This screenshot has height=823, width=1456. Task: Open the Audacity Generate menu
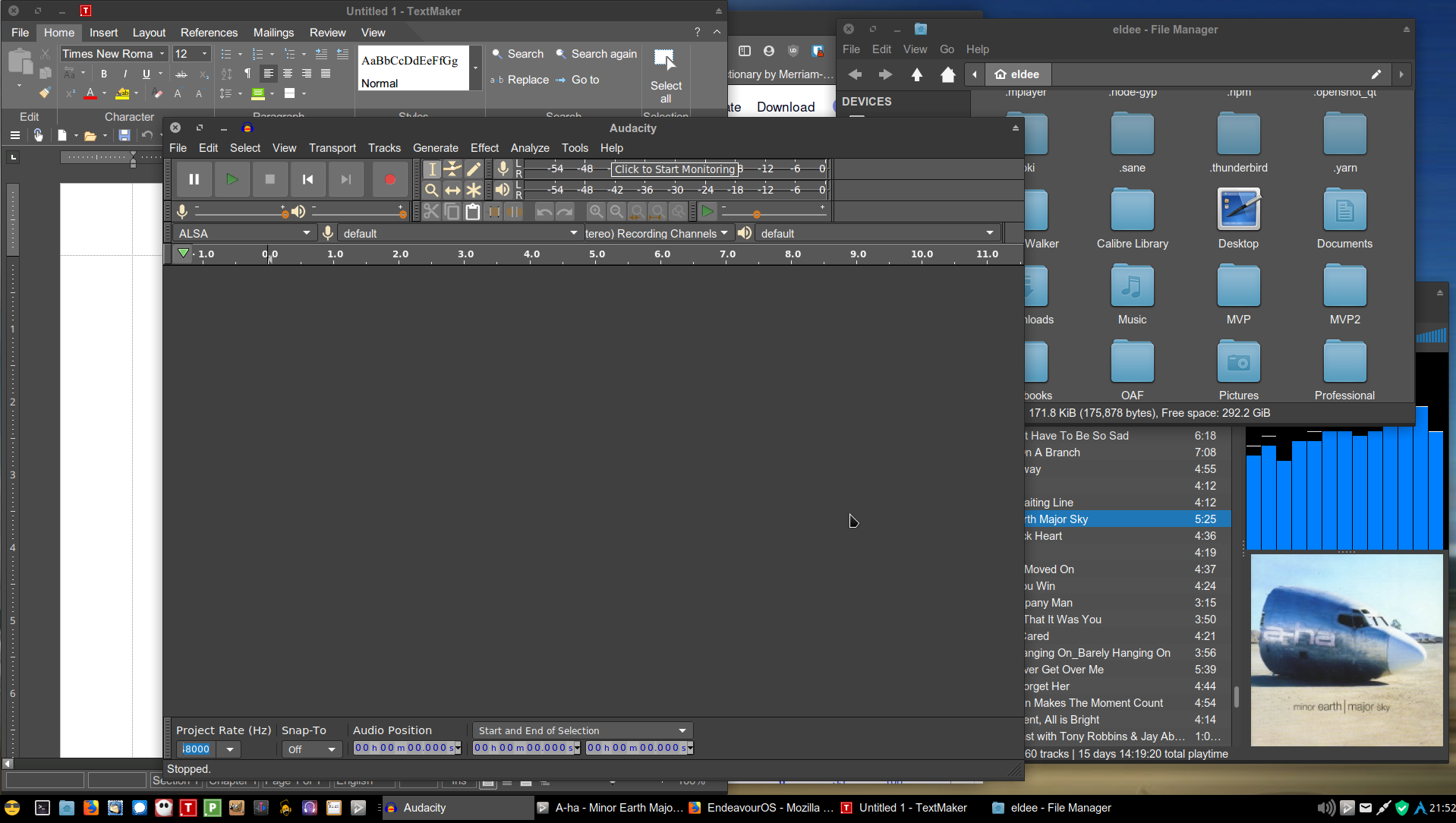(435, 148)
